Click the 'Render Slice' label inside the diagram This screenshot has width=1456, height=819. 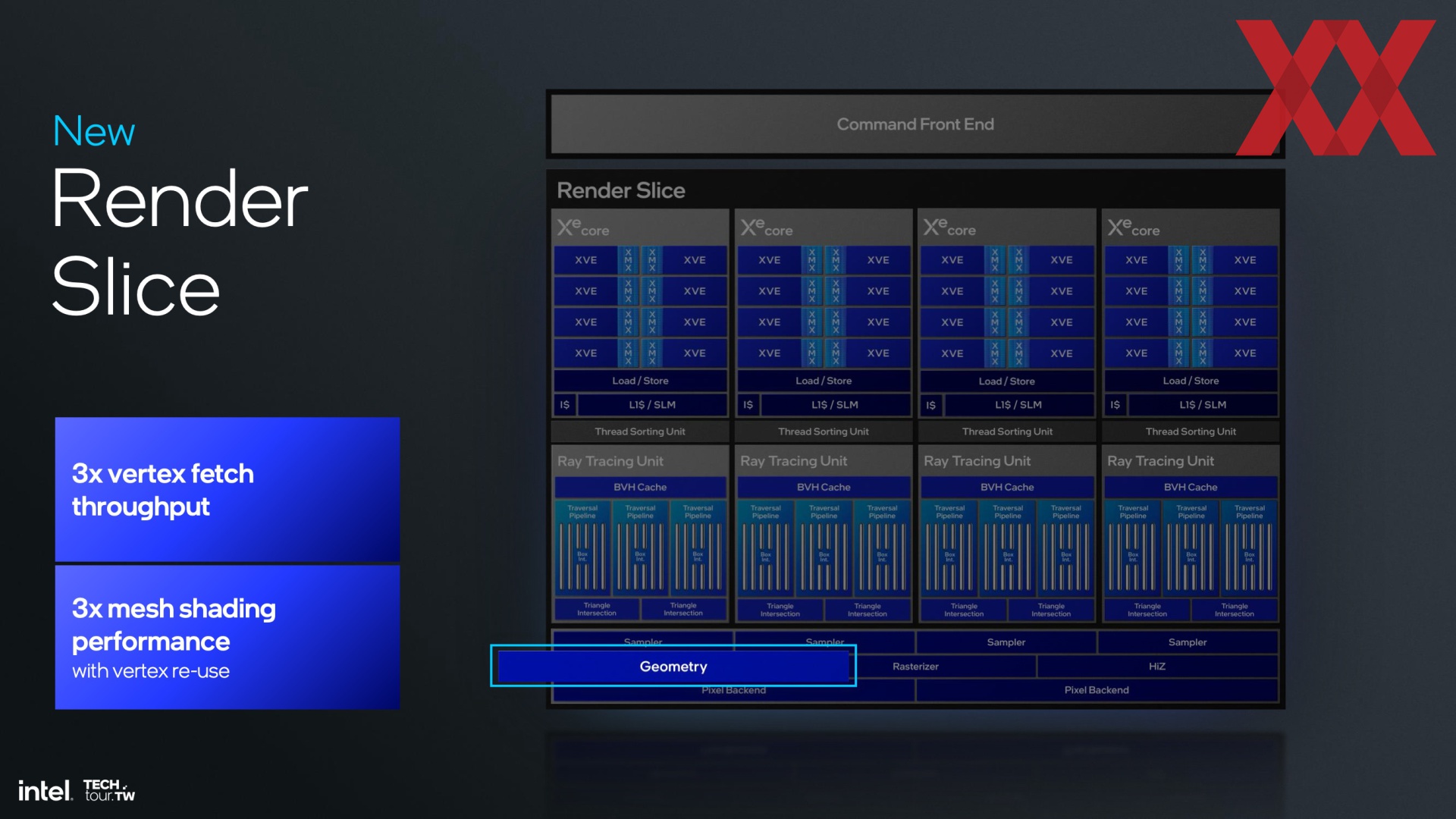(621, 190)
